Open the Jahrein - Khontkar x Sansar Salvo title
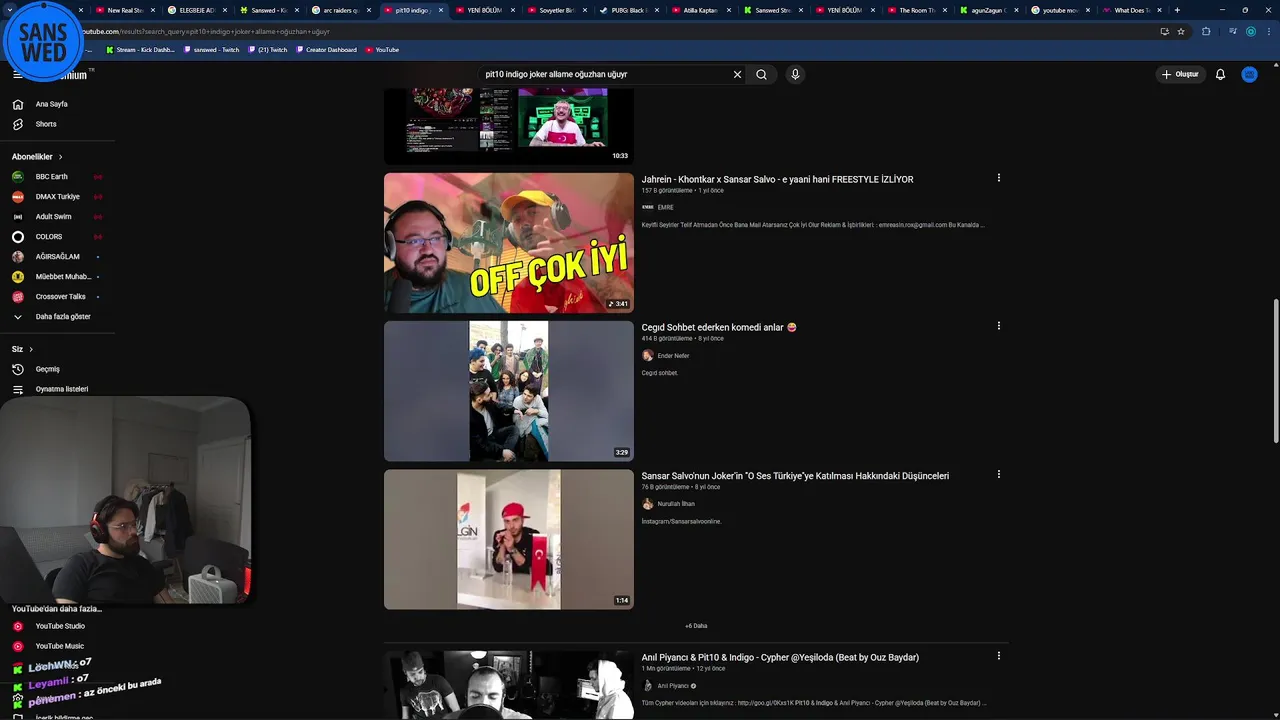This screenshot has width=1280, height=720. 777,179
